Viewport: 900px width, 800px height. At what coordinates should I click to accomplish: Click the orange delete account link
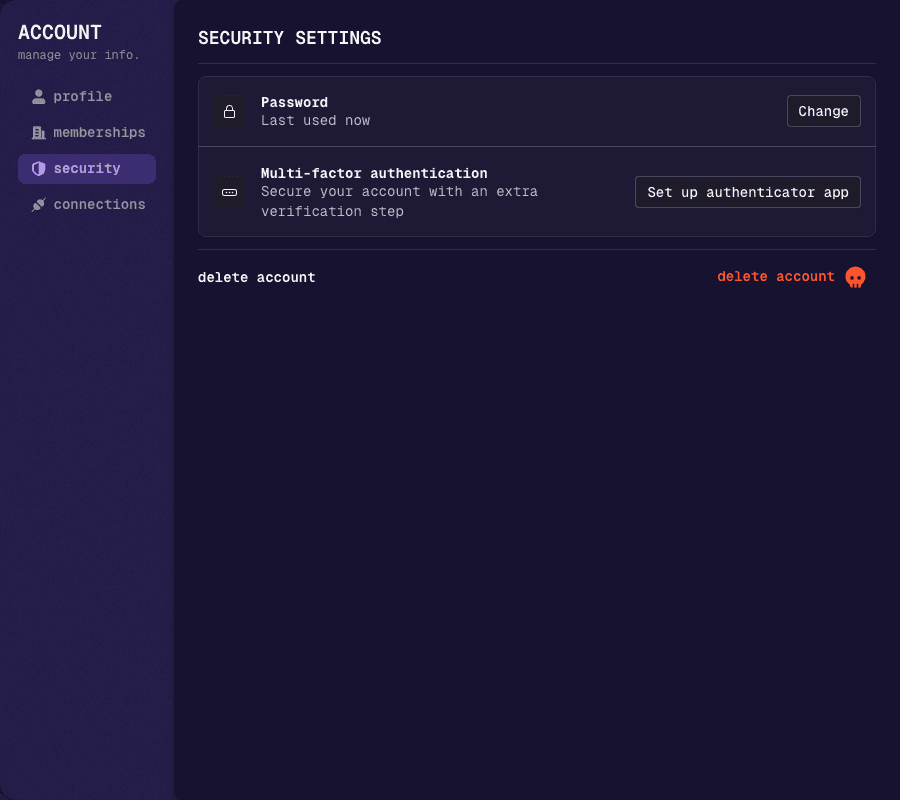(776, 277)
